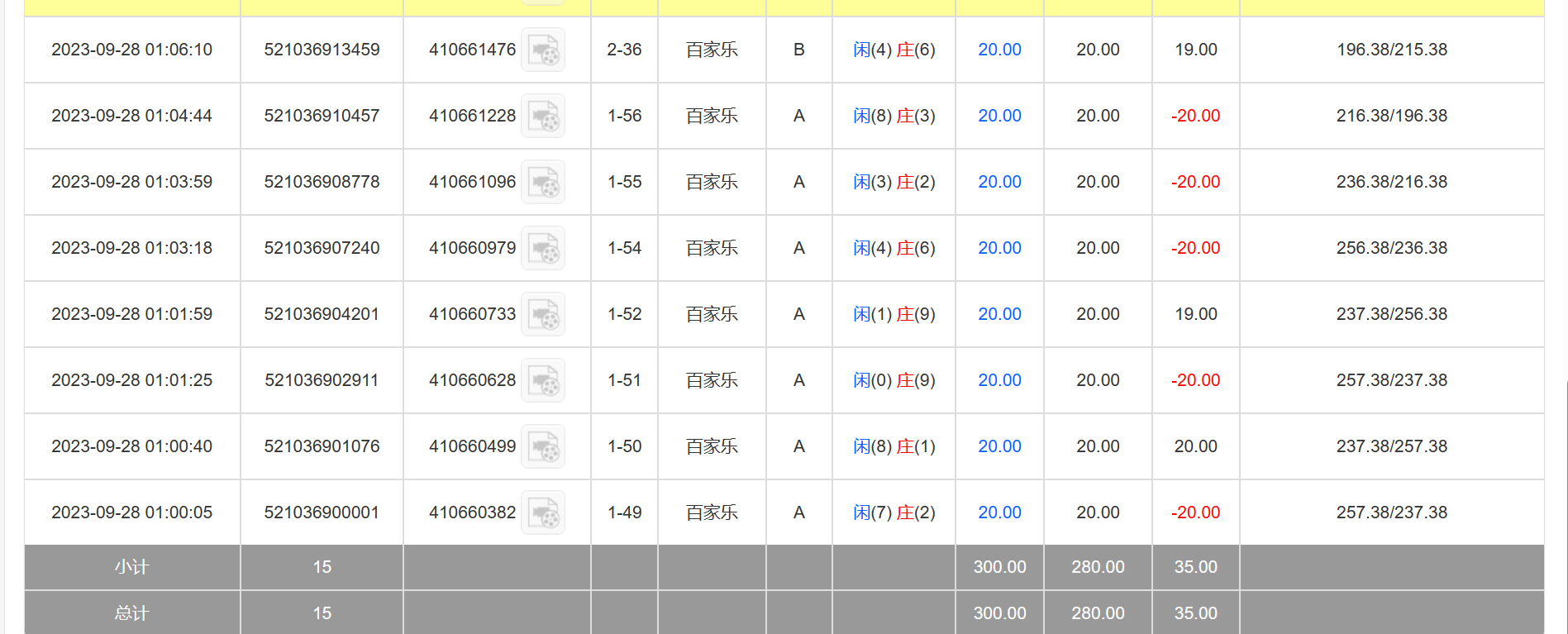The height and width of the screenshot is (634, 1568).
Task: Click game number 410660733
Action: click(x=472, y=314)
